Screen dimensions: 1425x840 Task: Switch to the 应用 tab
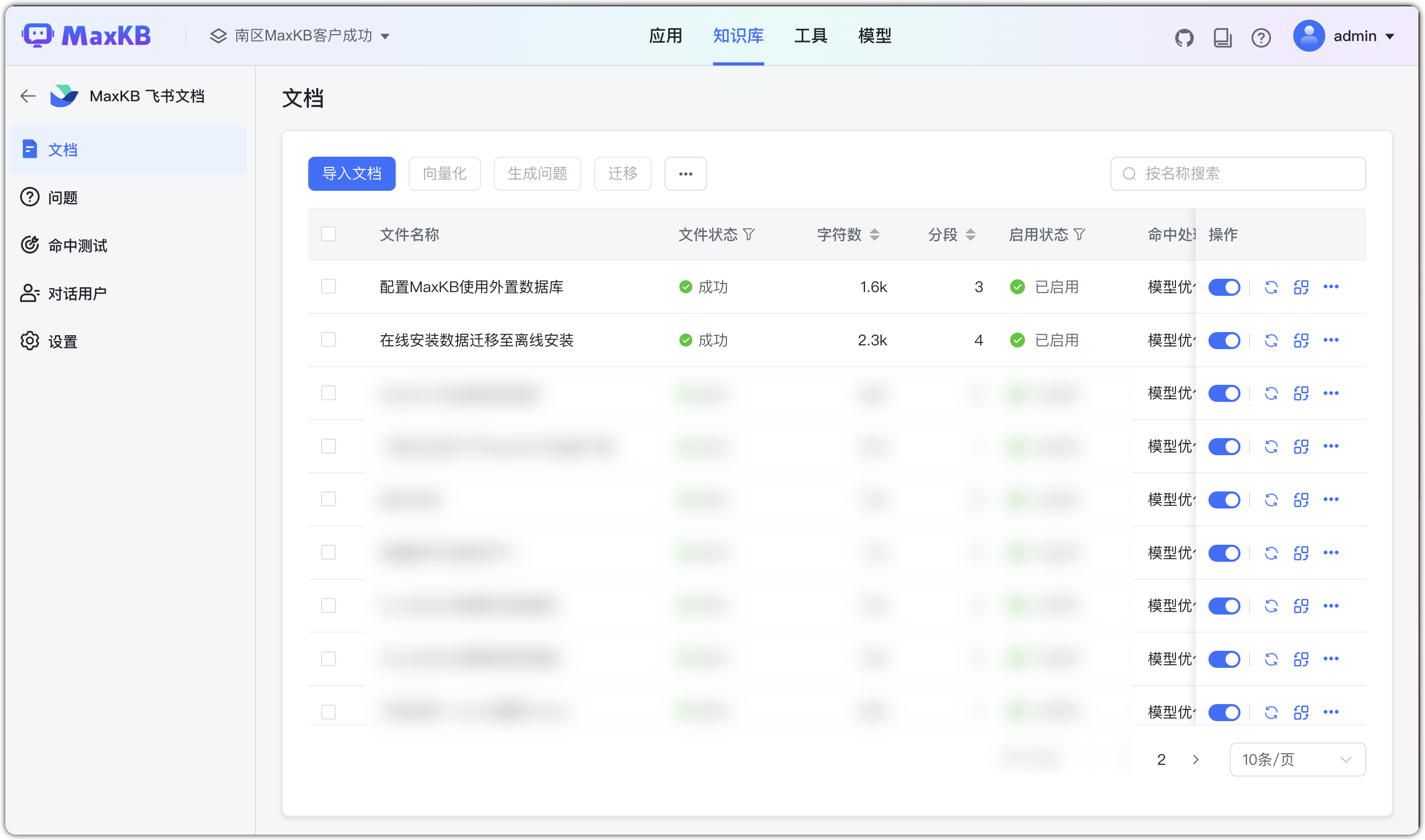click(x=666, y=36)
